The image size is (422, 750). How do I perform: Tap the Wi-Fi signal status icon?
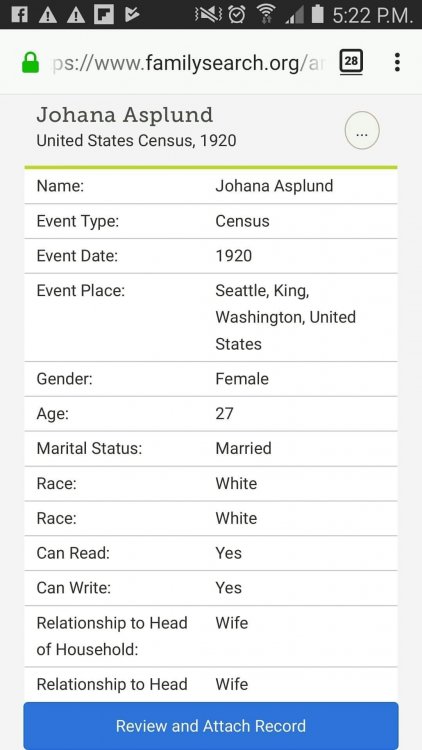coord(266,15)
